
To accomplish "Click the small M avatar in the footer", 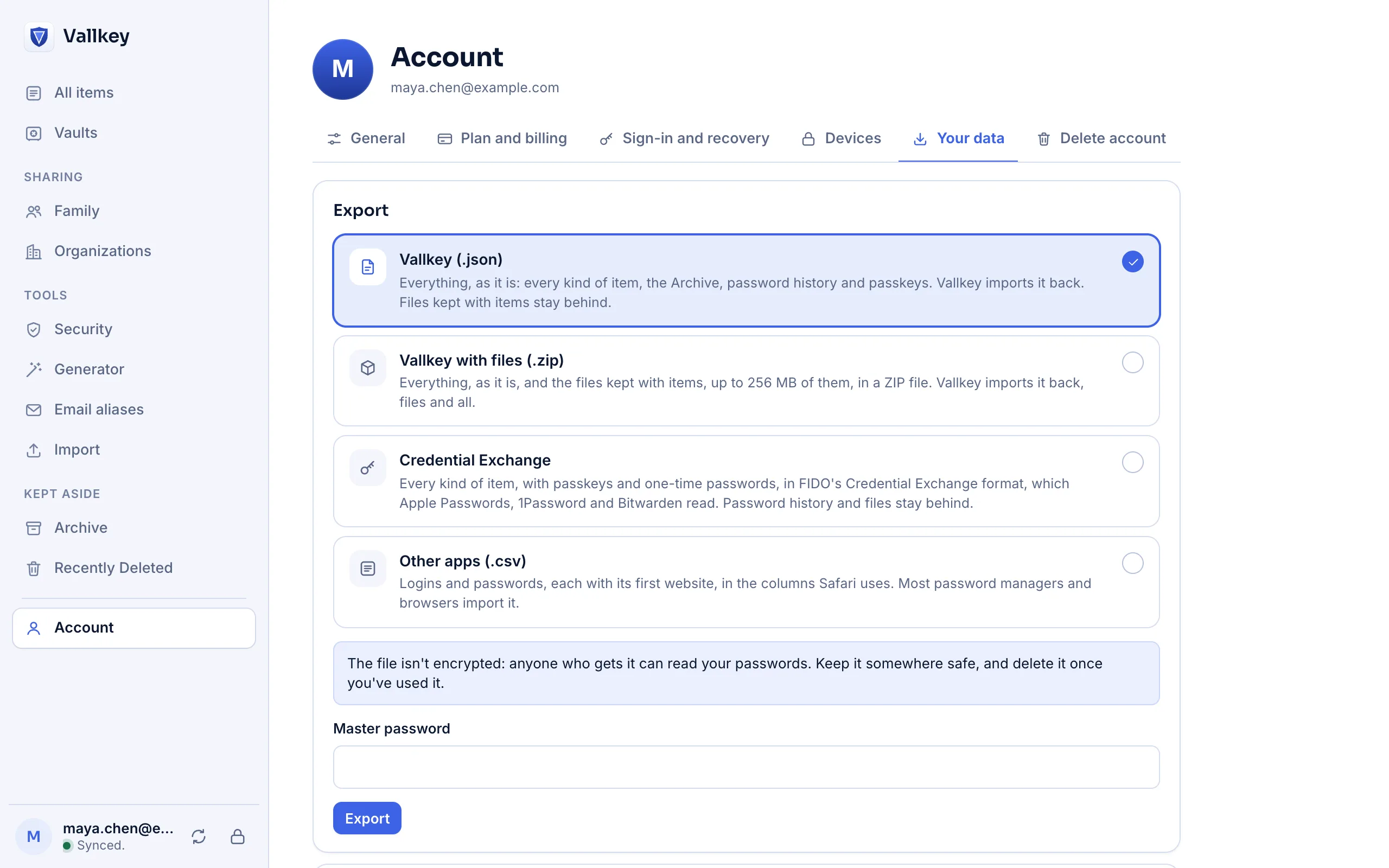I will click(34, 837).
